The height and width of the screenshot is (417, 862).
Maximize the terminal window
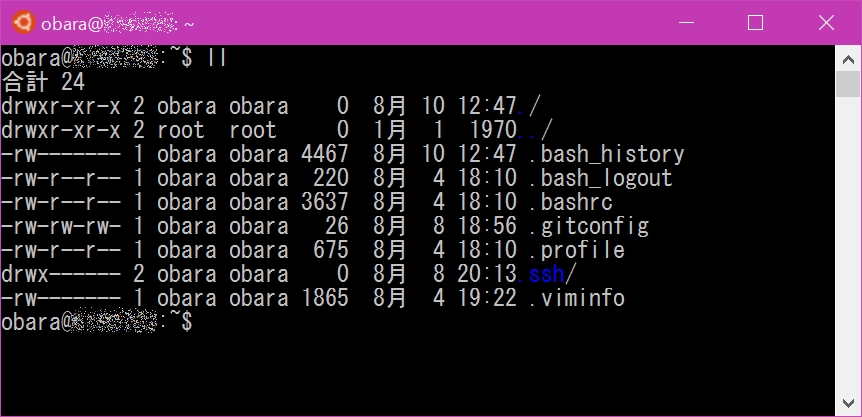click(x=755, y=23)
